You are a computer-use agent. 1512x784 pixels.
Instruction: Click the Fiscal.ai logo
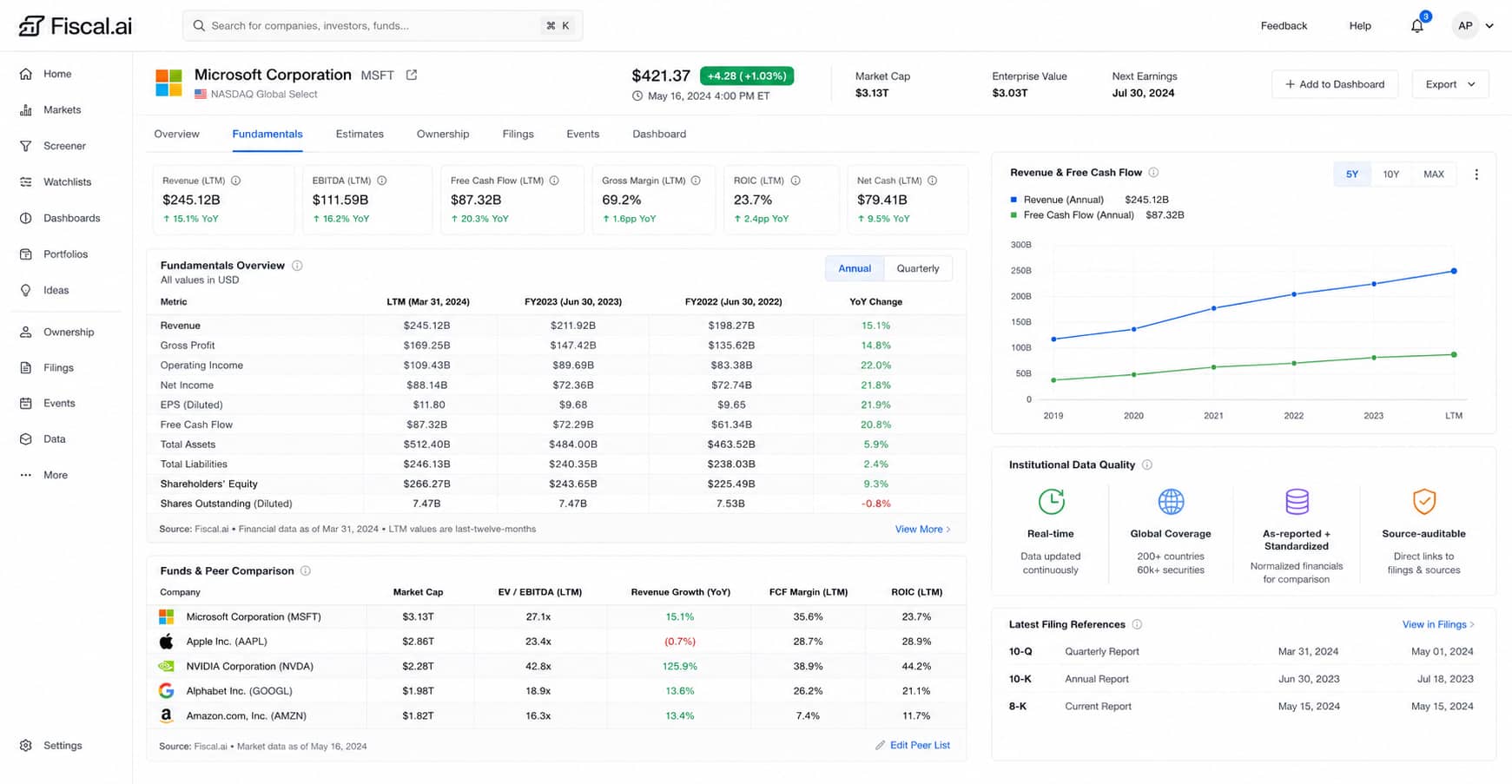click(x=76, y=26)
